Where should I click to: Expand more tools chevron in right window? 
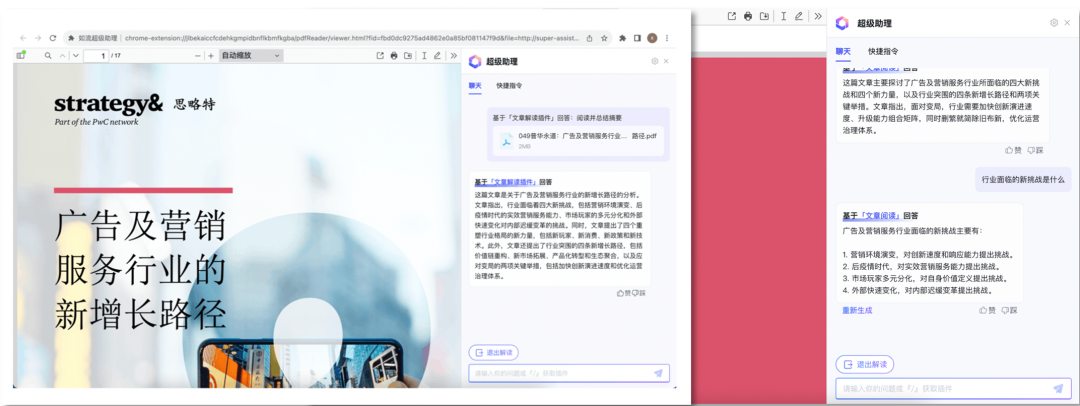(818, 16)
